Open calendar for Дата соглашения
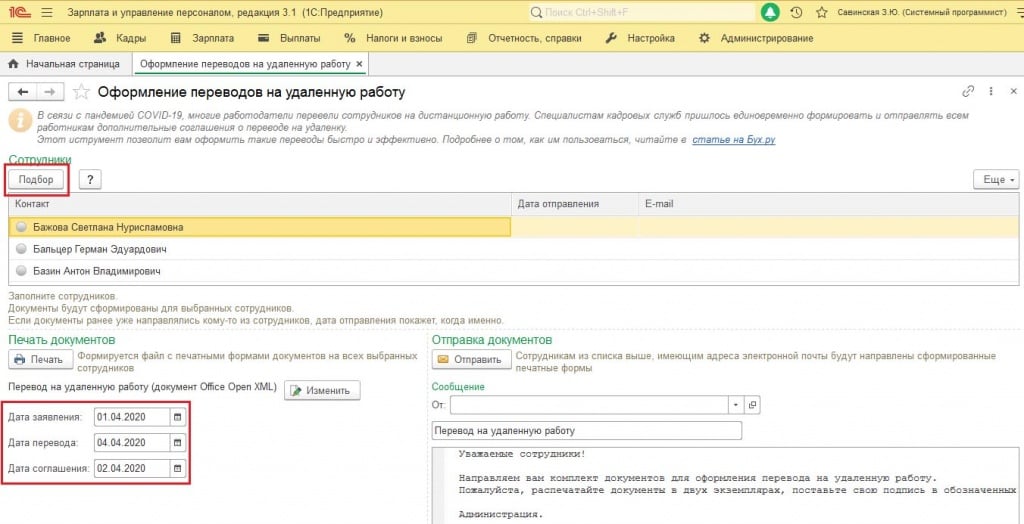1024x524 pixels. tap(178, 468)
